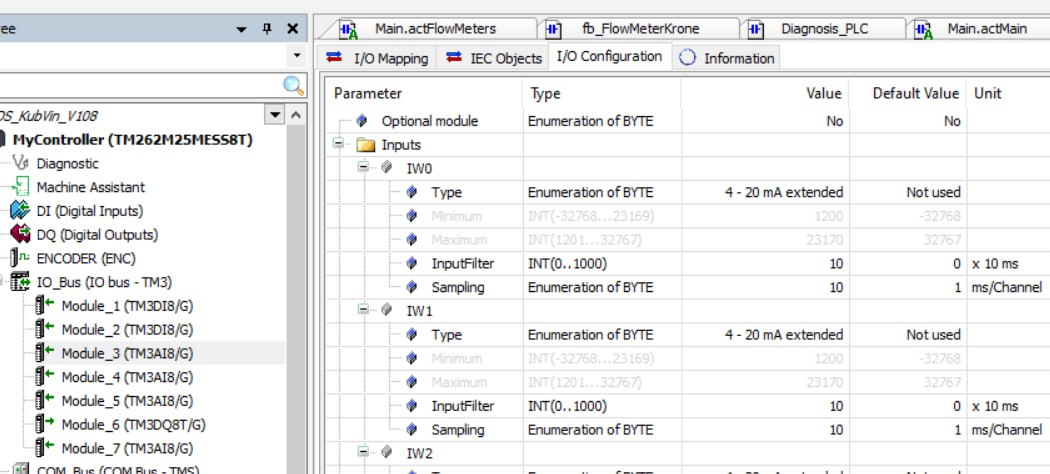
Task: Click the I/O Mapping tab icon
Action: pyautogui.click(x=334, y=58)
